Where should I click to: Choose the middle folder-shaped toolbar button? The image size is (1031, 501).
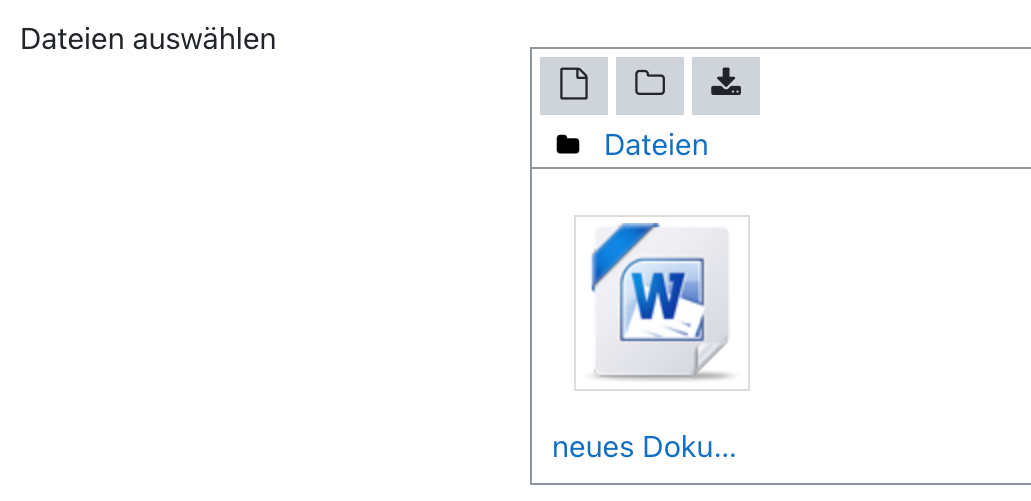tap(650, 85)
